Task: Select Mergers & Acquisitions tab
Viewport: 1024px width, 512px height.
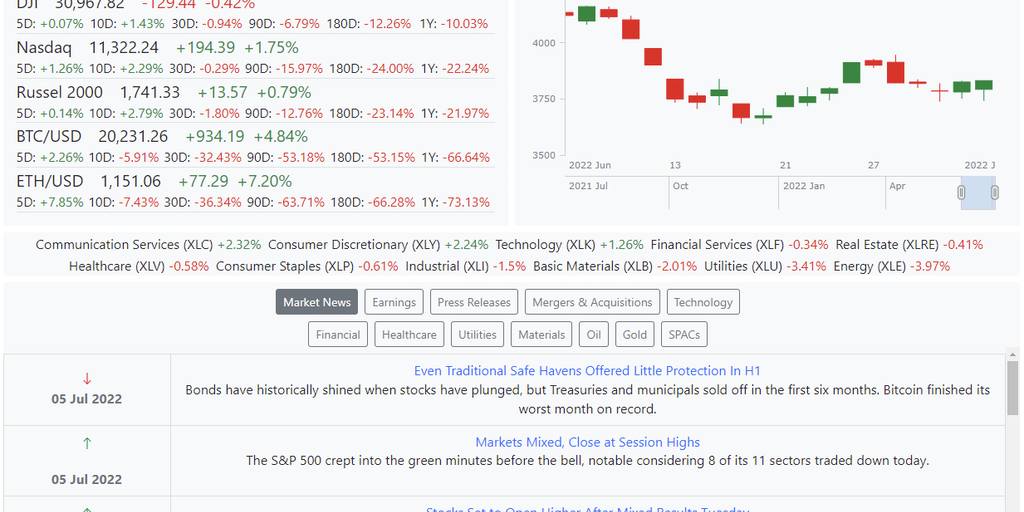Action: click(x=592, y=302)
